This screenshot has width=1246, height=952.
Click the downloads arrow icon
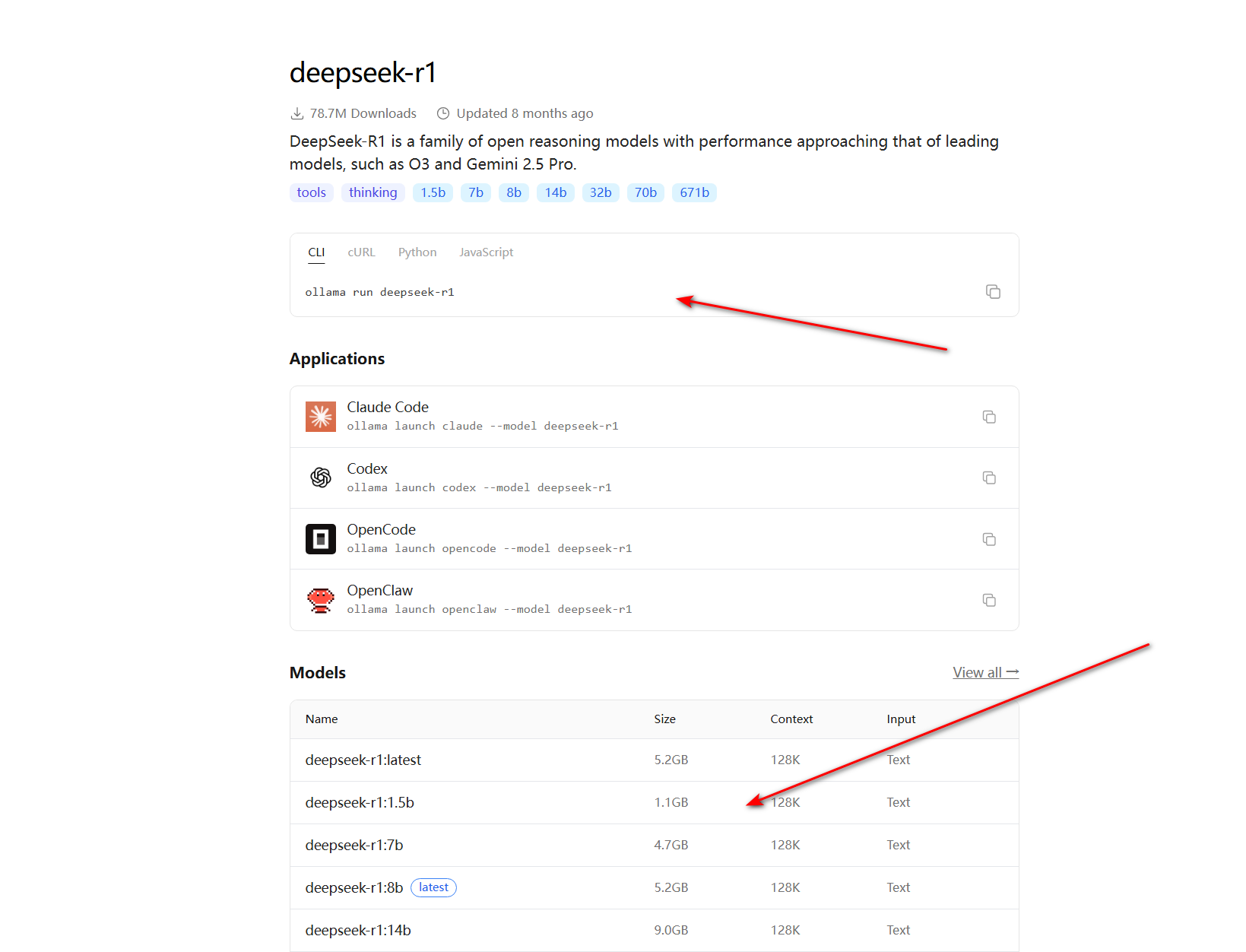pyautogui.click(x=297, y=114)
